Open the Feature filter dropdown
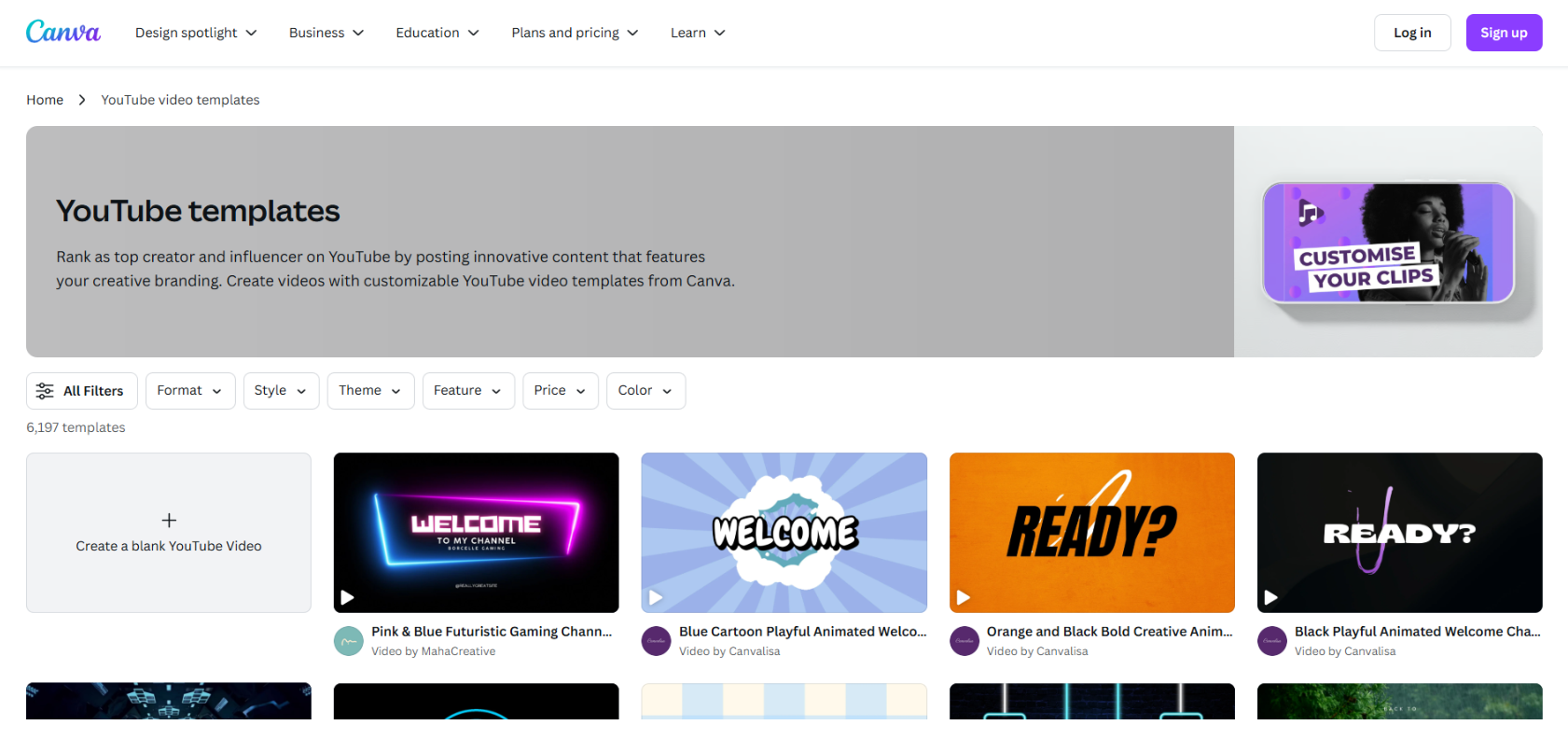Viewport: 1568px width, 753px height. click(468, 391)
